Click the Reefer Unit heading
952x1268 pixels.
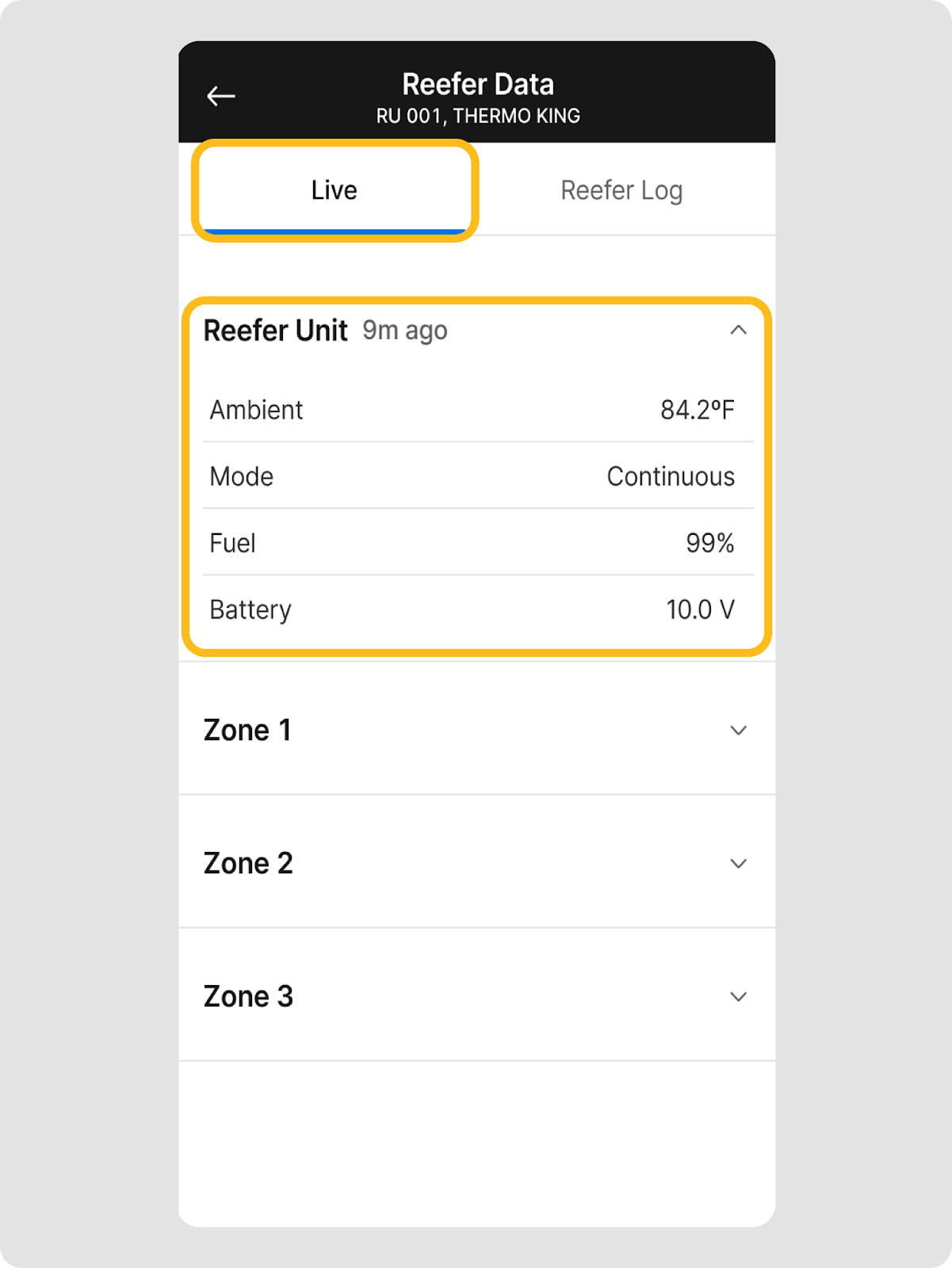(x=275, y=330)
